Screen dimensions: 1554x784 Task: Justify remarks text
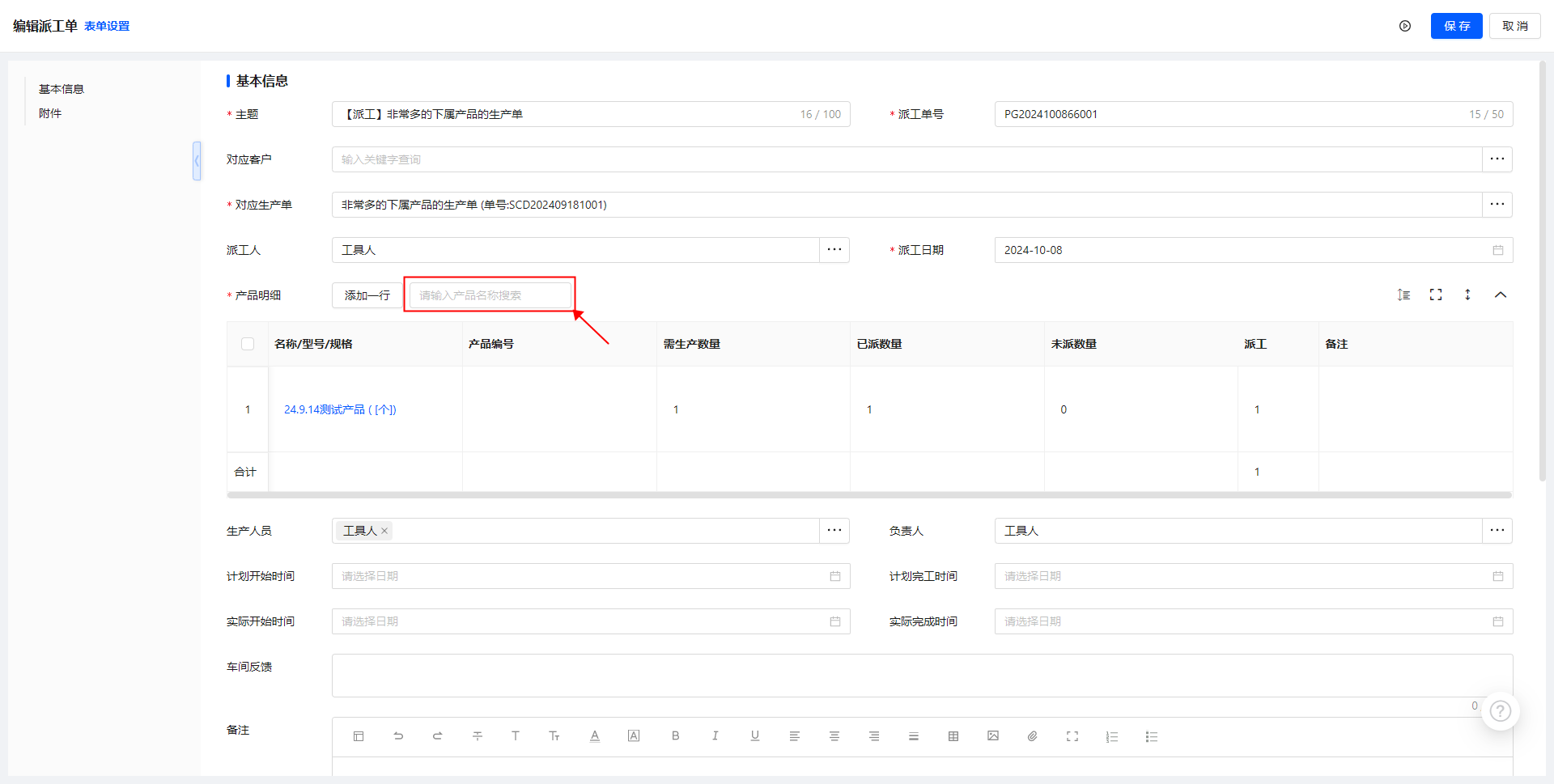[914, 736]
